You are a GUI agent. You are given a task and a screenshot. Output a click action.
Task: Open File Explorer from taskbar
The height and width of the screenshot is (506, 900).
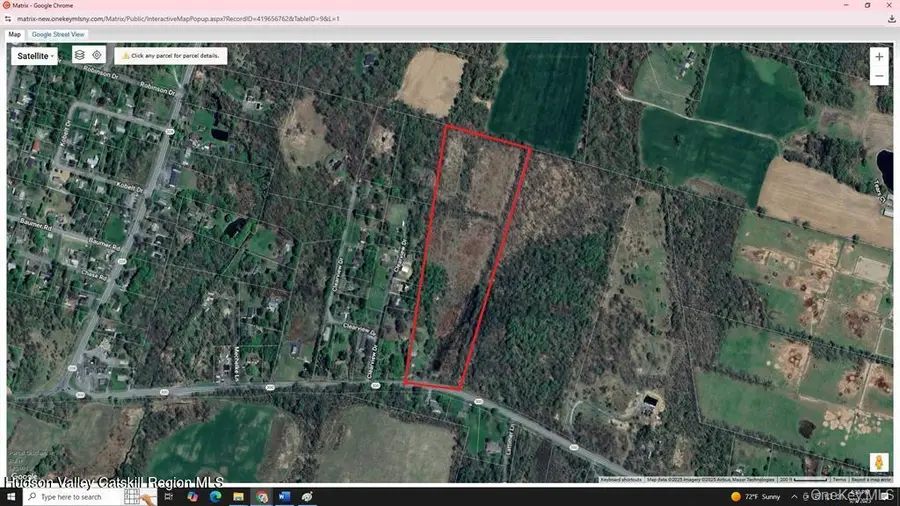coord(238,497)
